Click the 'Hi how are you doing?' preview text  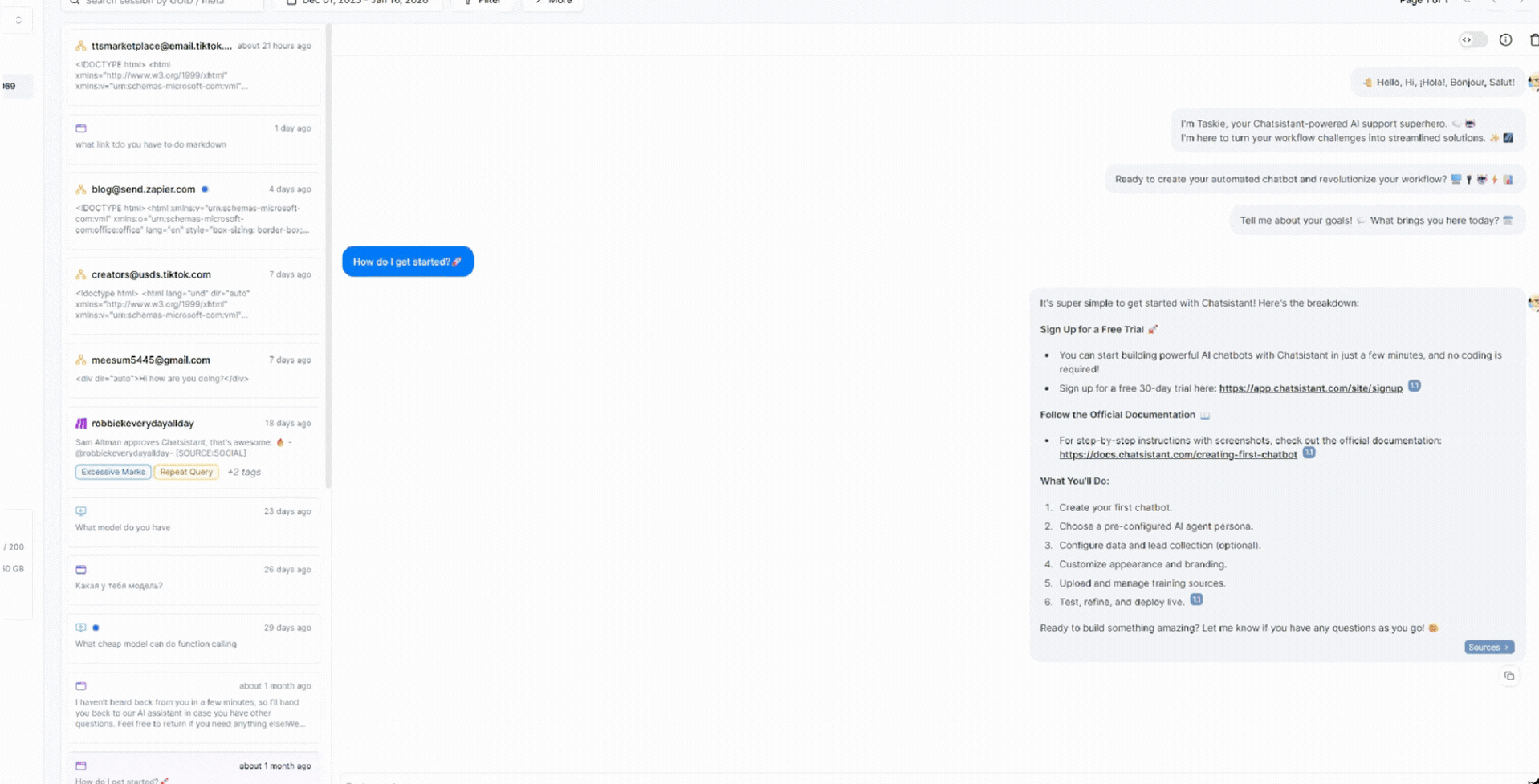tap(162, 379)
